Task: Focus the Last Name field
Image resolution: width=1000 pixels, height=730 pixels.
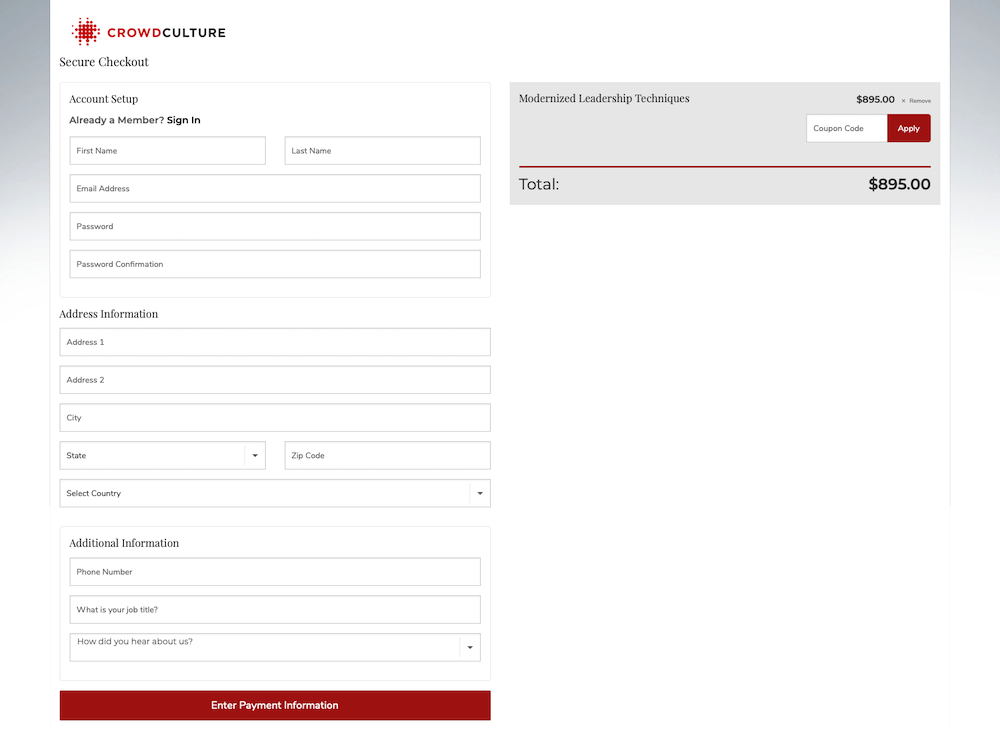Action: (x=383, y=150)
